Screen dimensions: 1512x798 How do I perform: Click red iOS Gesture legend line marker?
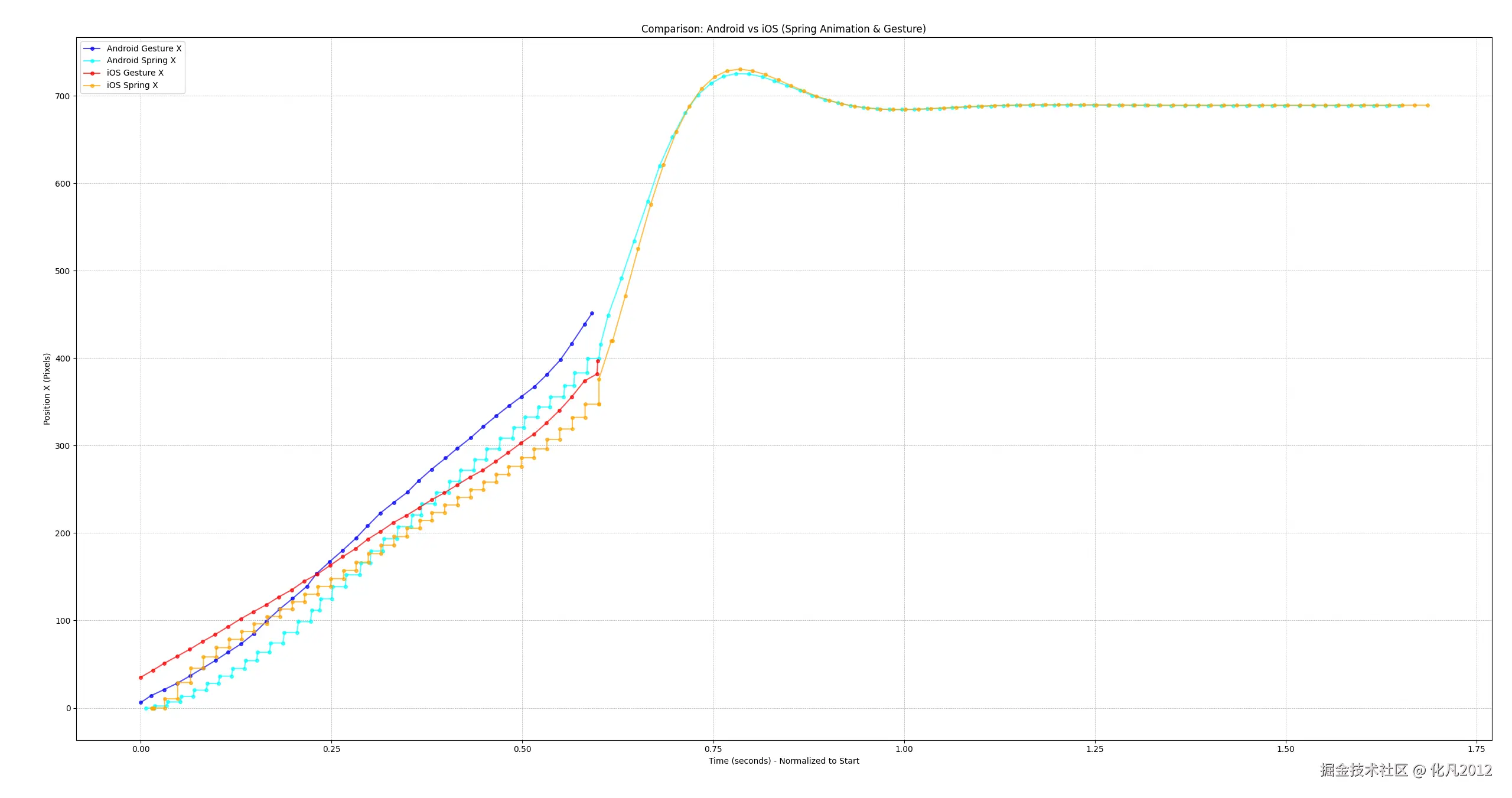[x=92, y=73]
